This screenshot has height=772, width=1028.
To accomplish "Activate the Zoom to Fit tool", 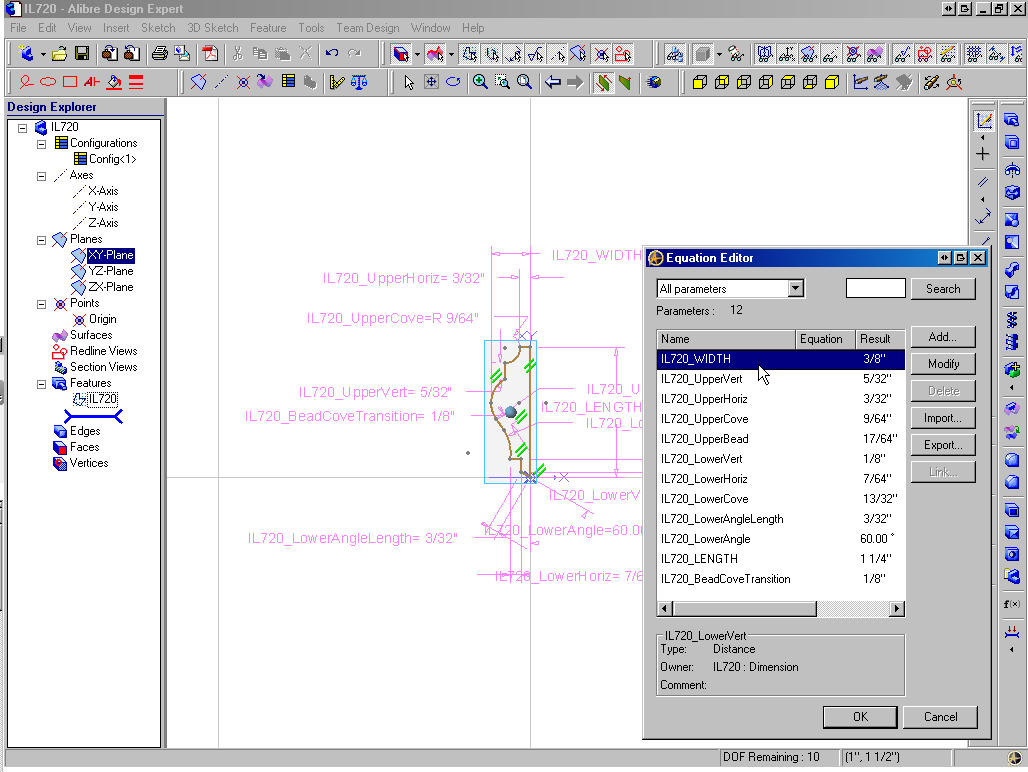I will click(x=524, y=81).
